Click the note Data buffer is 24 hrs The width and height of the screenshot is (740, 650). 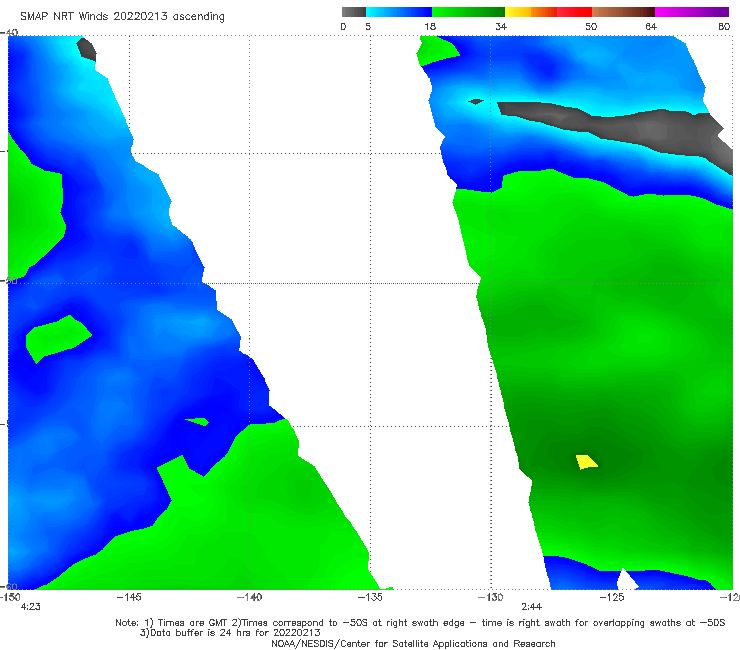pos(230,633)
